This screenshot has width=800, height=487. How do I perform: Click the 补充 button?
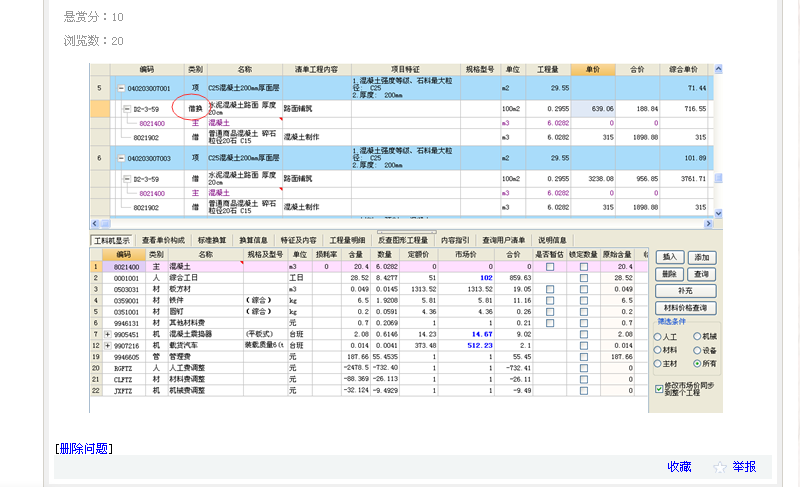point(686,291)
